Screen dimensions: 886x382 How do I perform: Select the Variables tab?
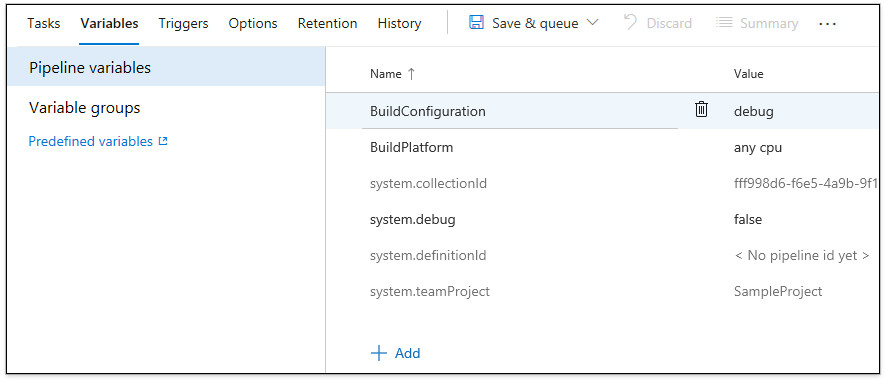click(109, 23)
